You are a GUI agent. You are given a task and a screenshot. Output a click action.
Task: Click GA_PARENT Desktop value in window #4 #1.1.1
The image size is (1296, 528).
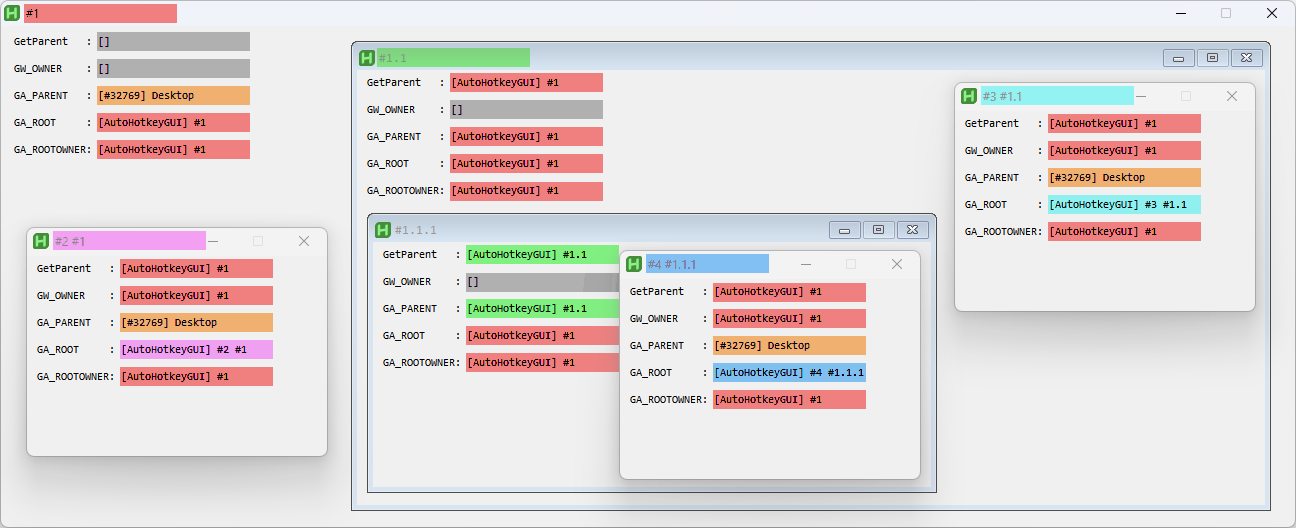(789, 346)
